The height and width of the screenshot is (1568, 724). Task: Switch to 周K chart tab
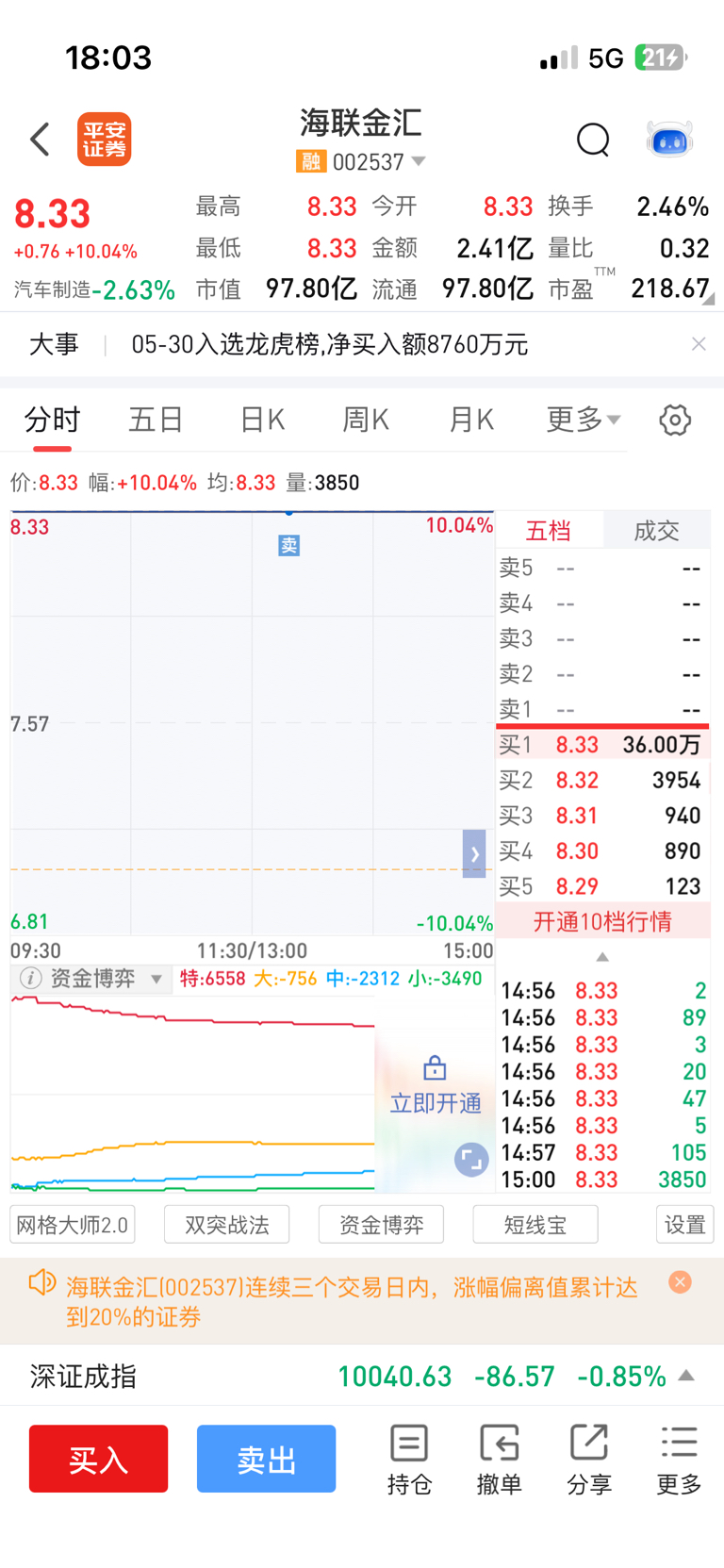point(366,420)
